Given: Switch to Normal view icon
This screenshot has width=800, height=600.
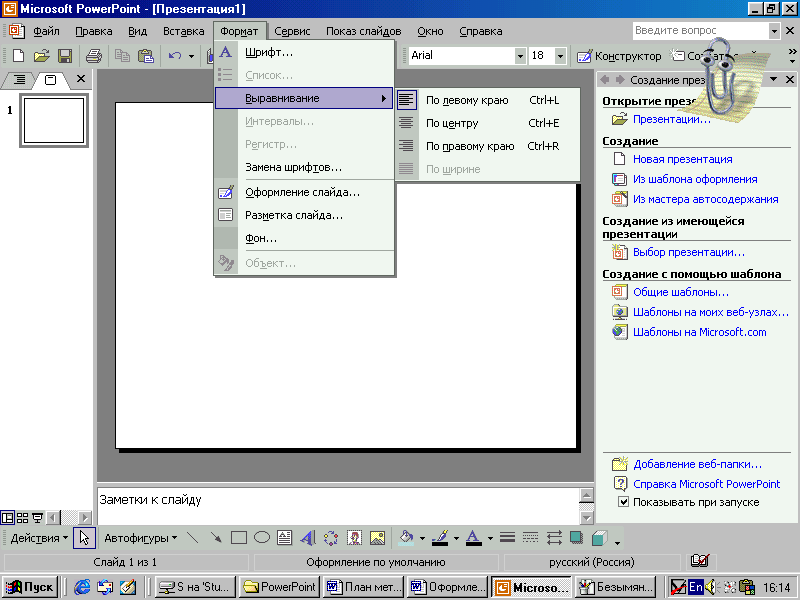Looking at the screenshot, I should coord(7,518).
